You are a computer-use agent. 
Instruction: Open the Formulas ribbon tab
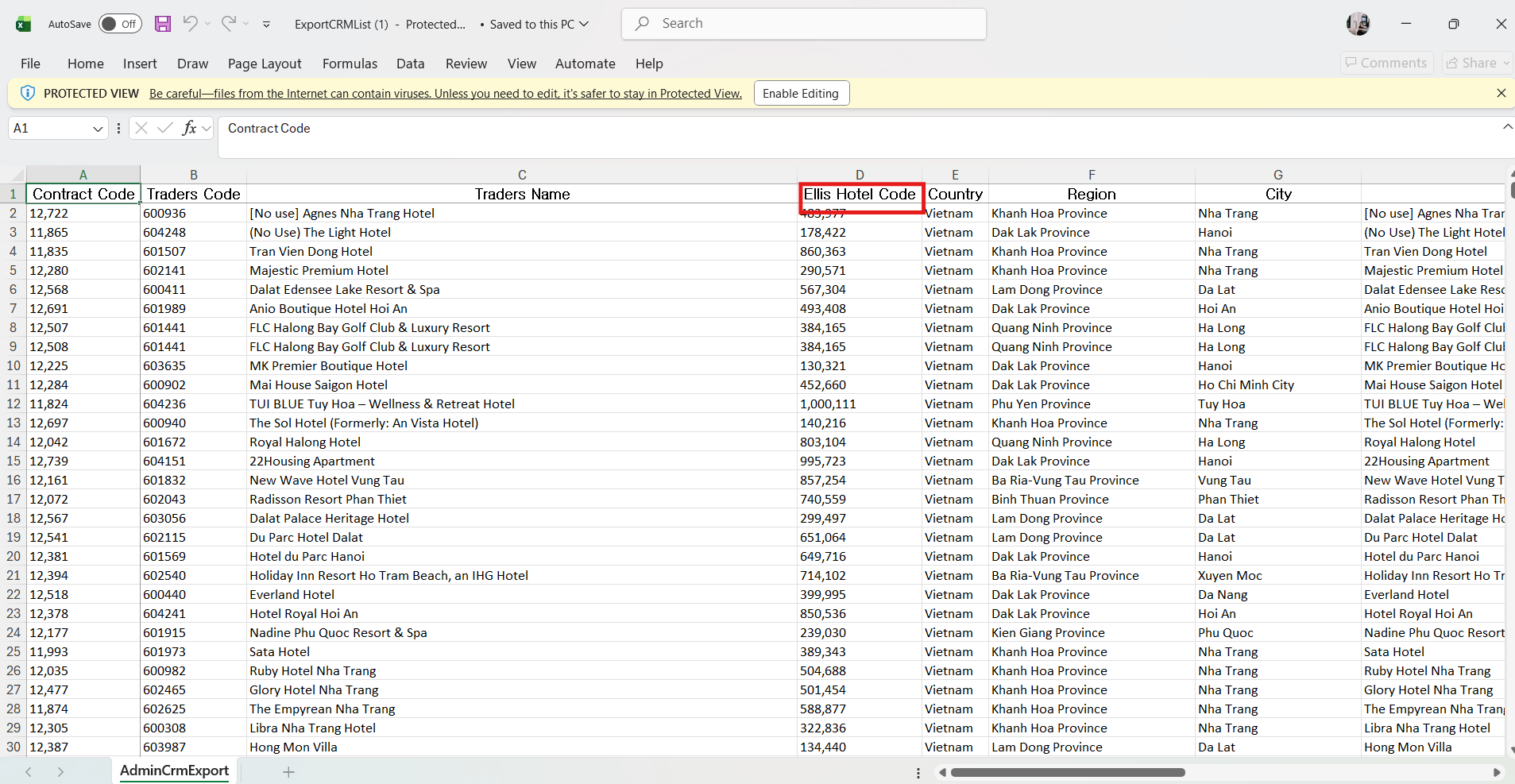click(350, 64)
